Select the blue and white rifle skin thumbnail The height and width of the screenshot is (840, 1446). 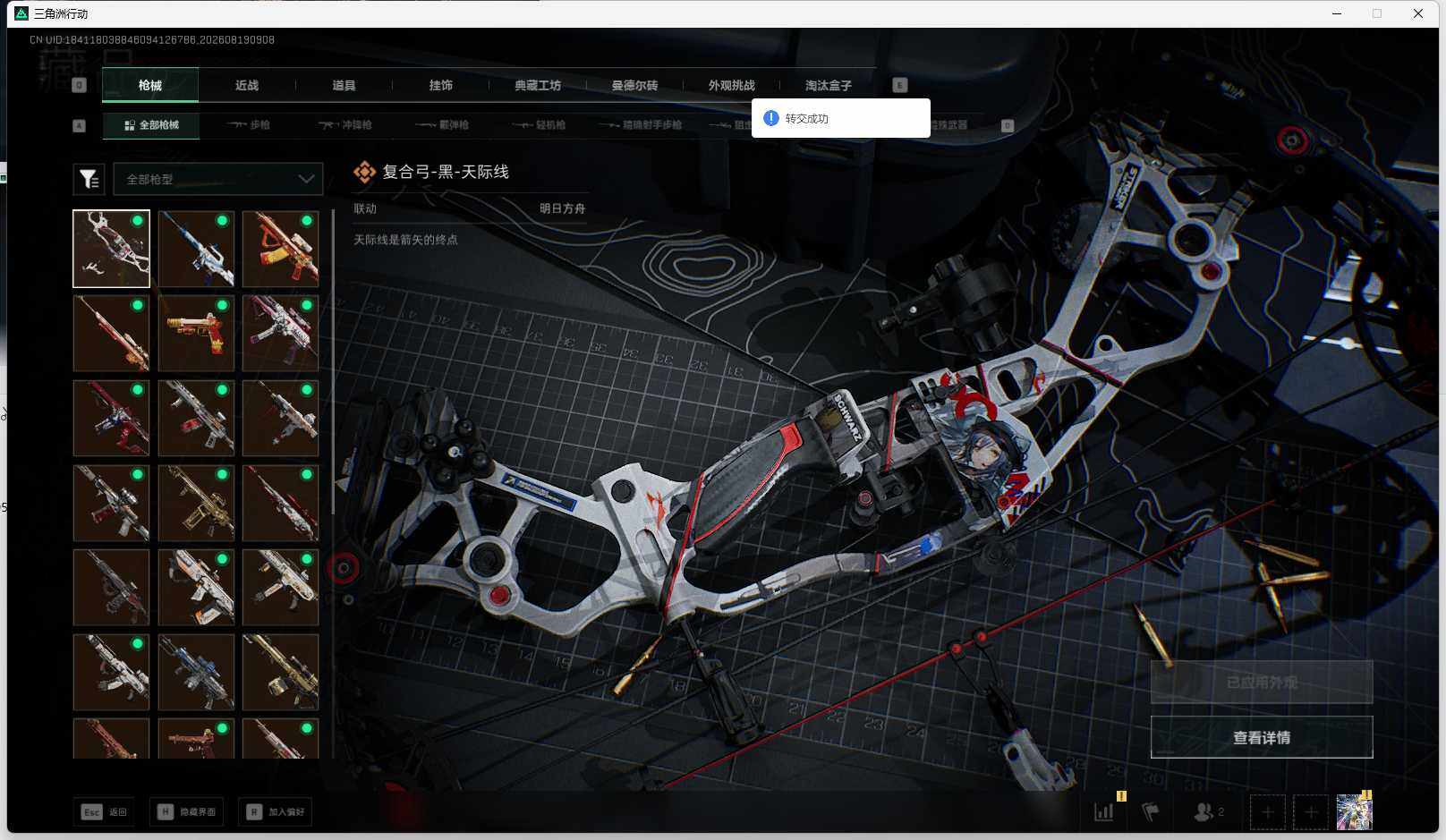click(x=196, y=249)
